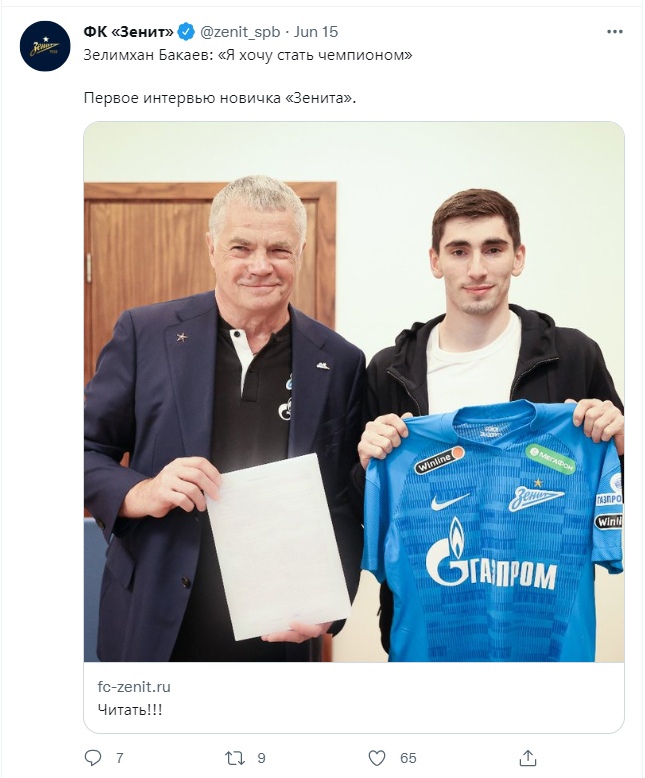645x778 pixels.
Task: Open the @zenit_spb handle link
Action: click(x=240, y=32)
